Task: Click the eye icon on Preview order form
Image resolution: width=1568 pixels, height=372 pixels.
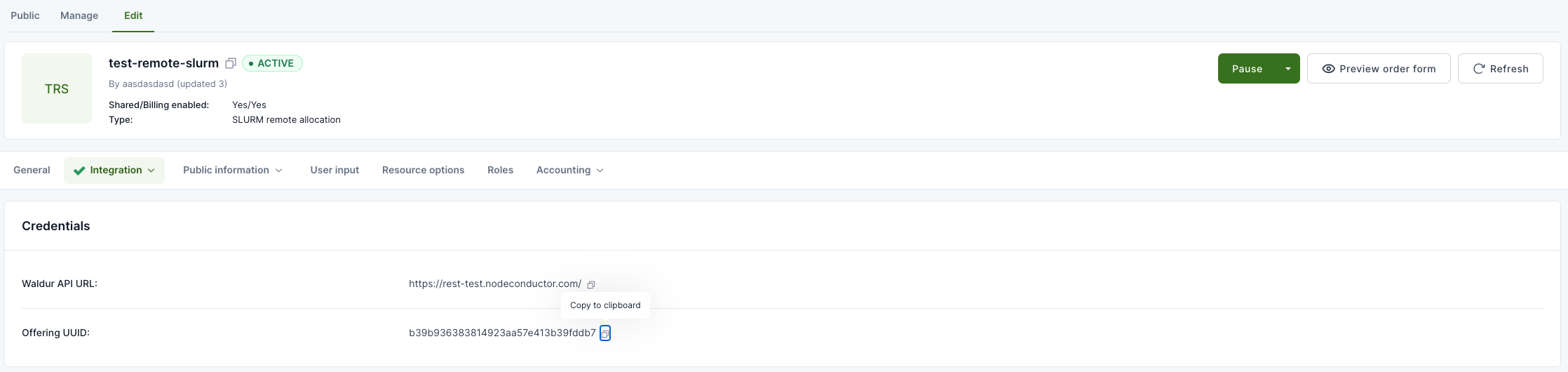Action: (1328, 69)
